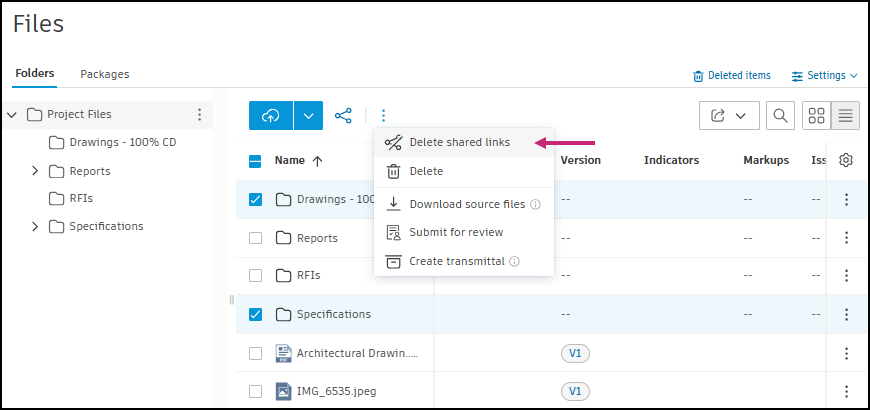Choose Download source files
Image resolution: width=870 pixels, height=410 pixels.
click(x=464, y=204)
